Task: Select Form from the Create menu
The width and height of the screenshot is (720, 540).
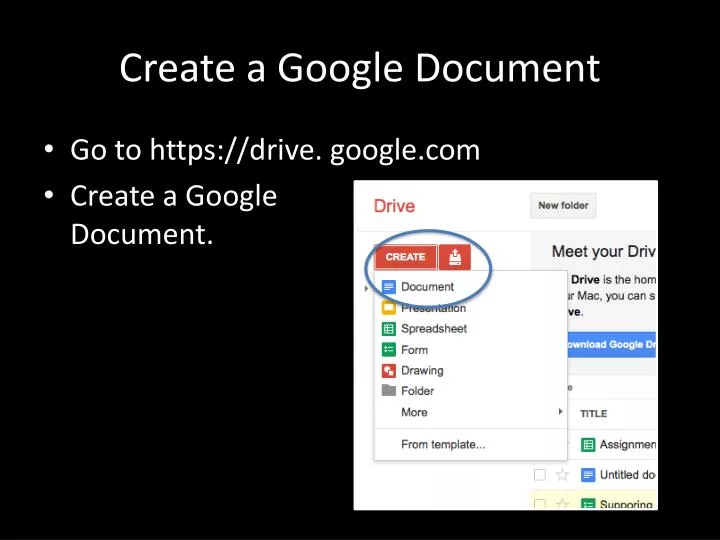Action: click(471, 350)
